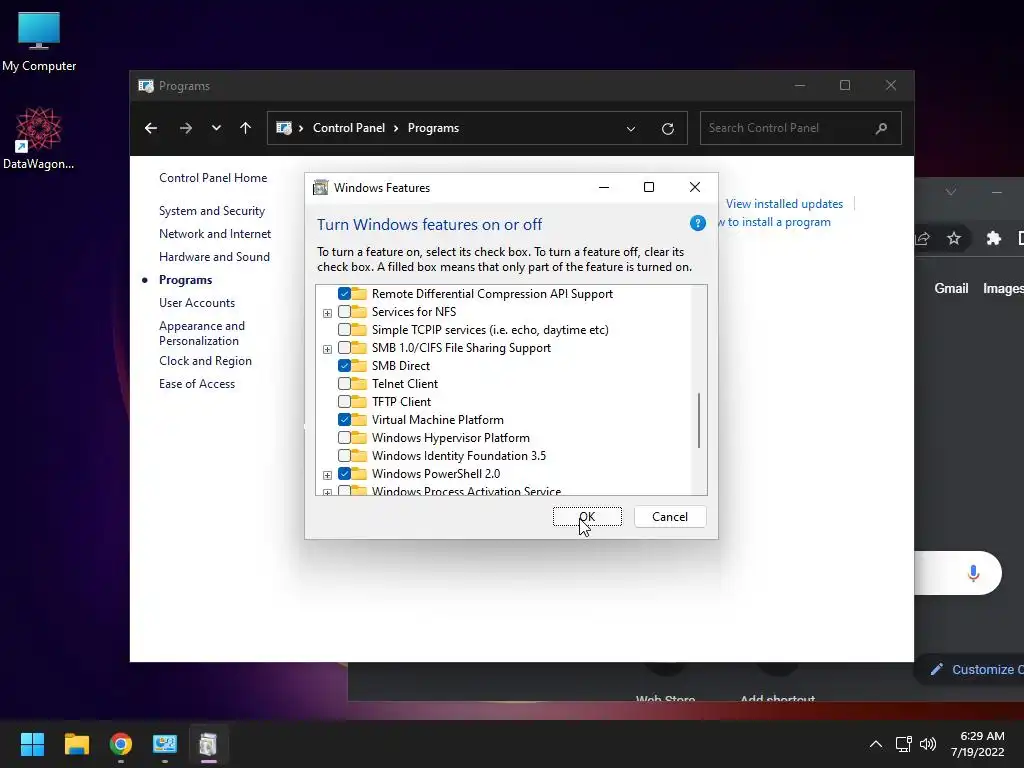
Task: Refresh the Control Panel Programs page
Action: coord(667,129)
